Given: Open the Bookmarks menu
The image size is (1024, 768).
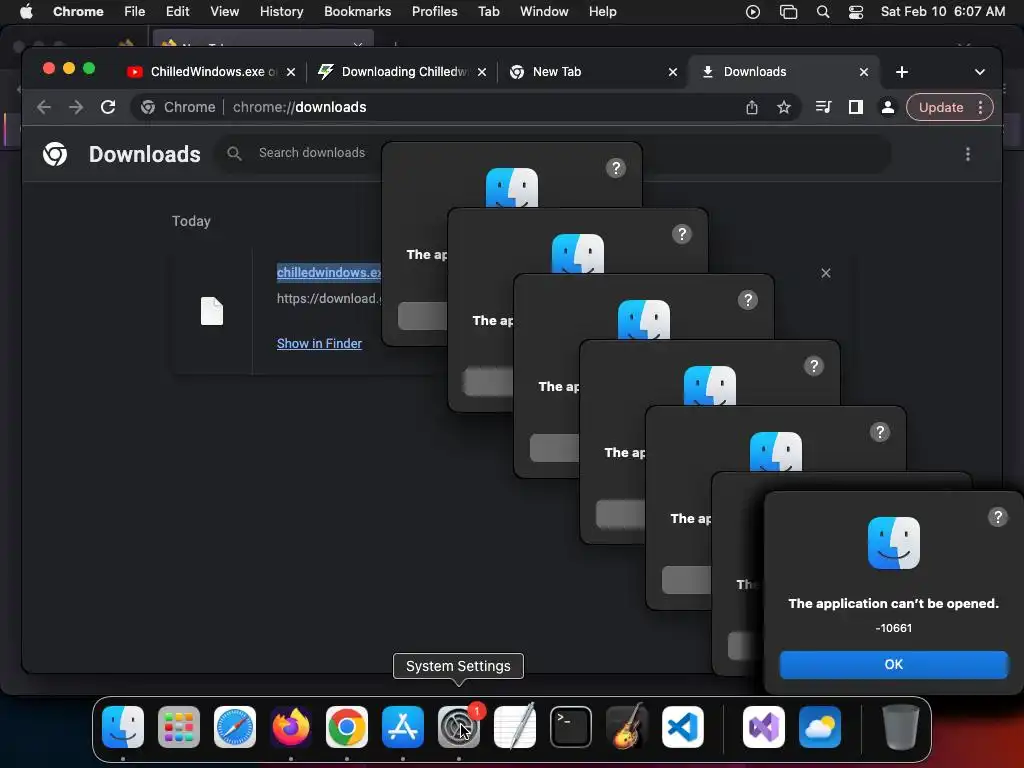Looking at the screenshot, I should point(357,12).
